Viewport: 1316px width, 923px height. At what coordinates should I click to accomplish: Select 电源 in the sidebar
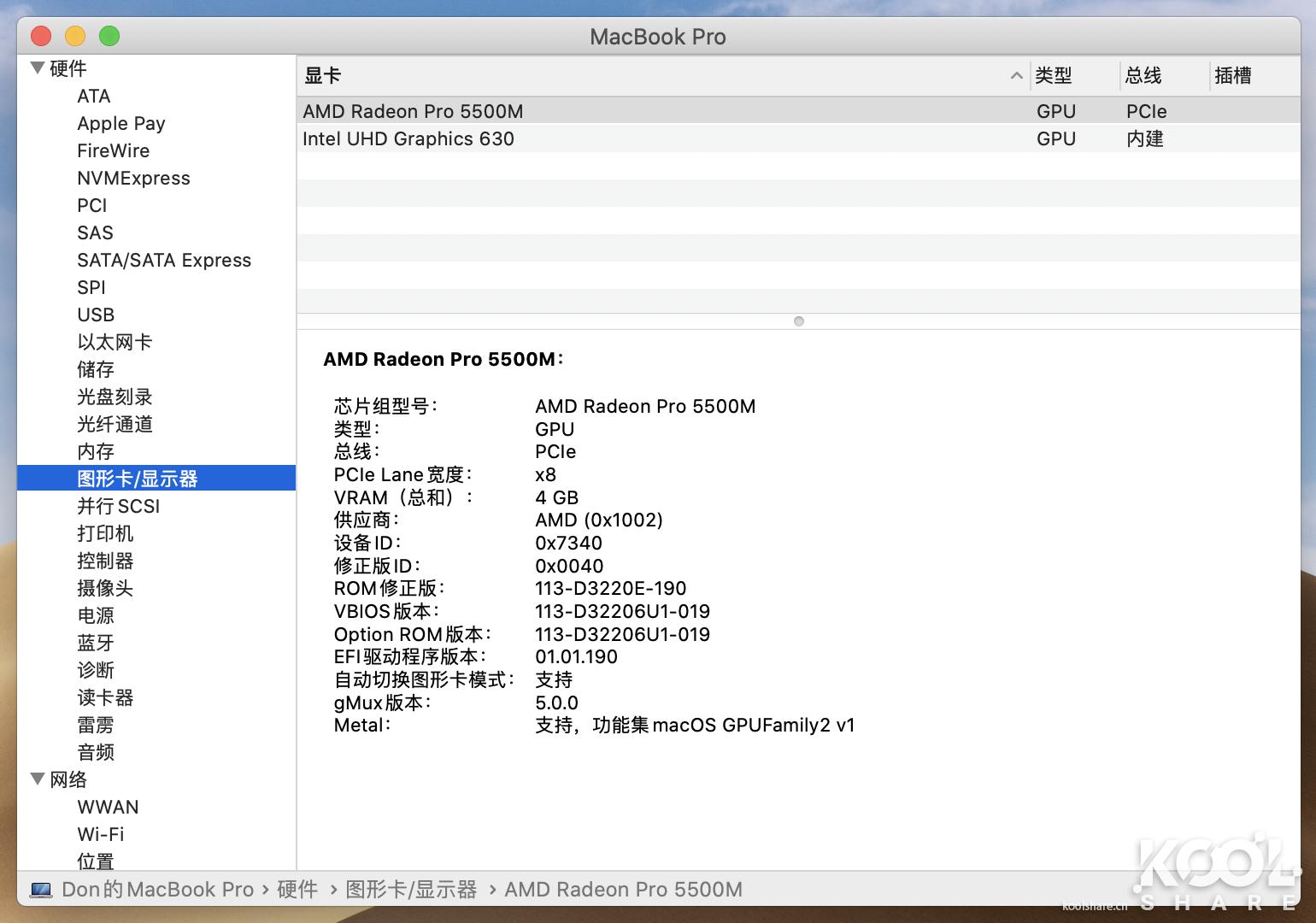click(x=95, y=615)
